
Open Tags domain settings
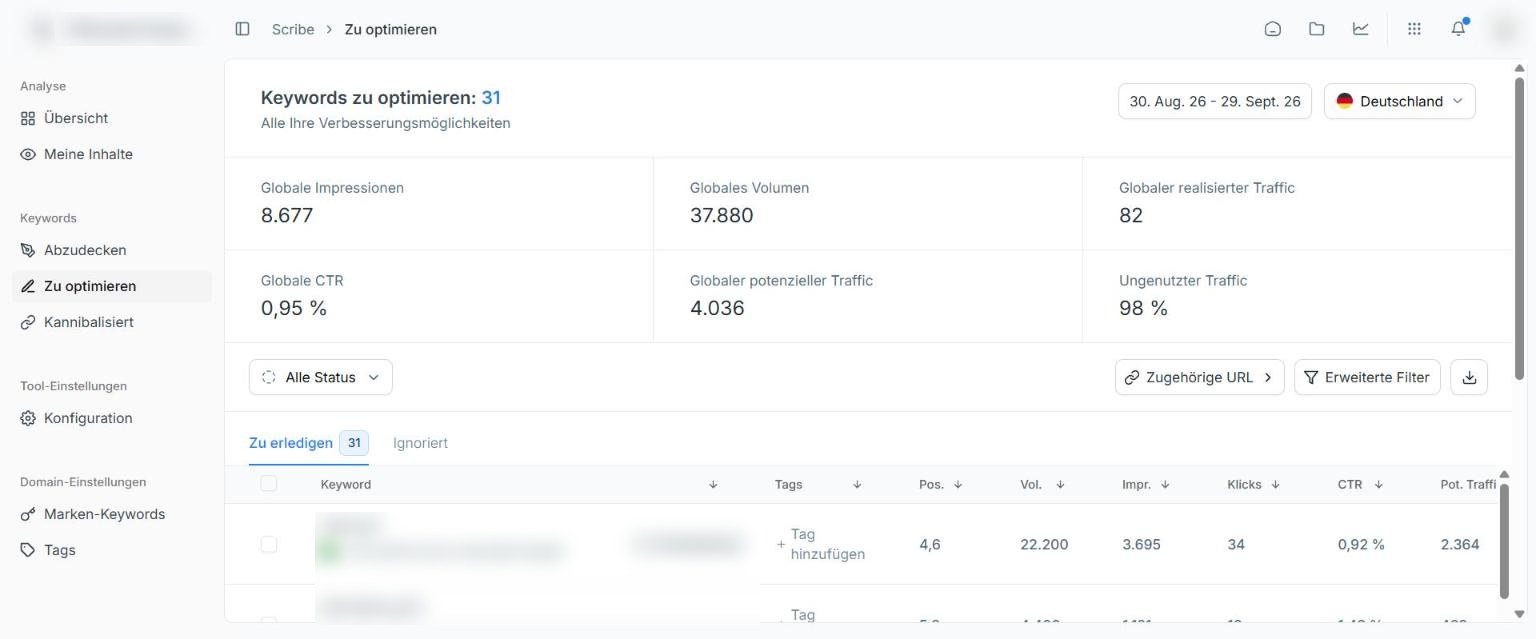coord(112,550)
